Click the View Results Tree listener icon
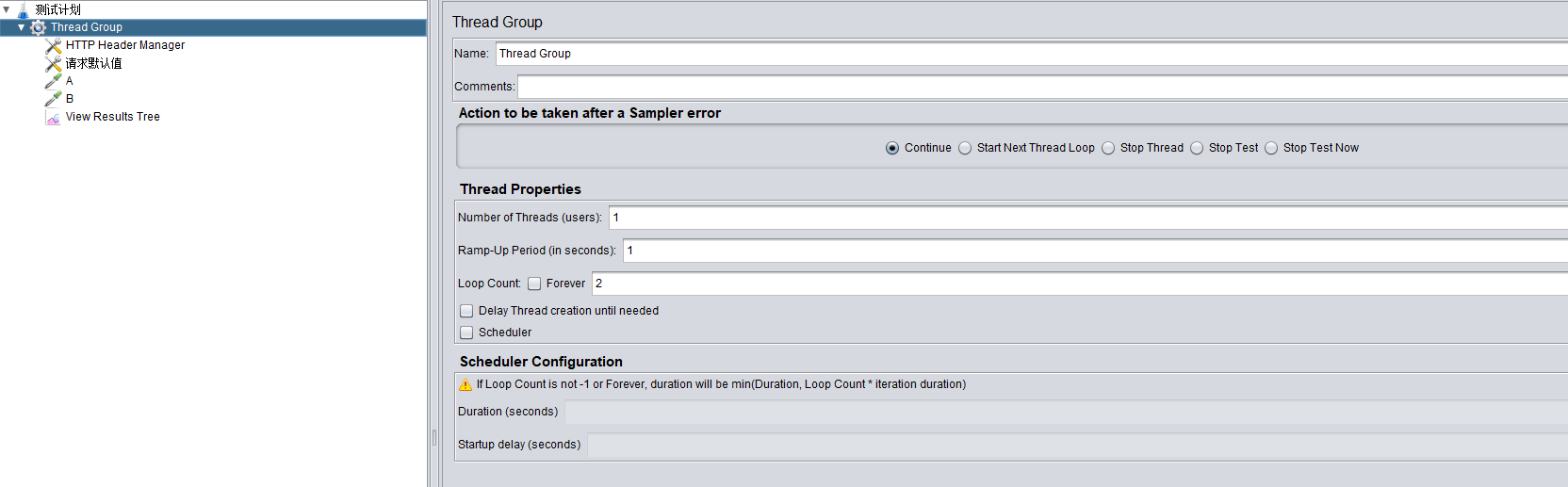This screenshot has height=487, width=1568. pyautogui.click(x=54, y=117)
